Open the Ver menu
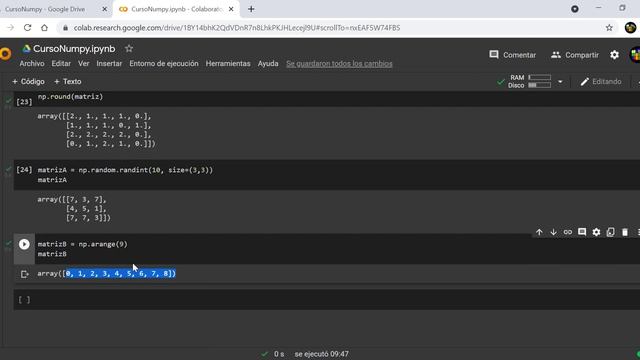 click(x=83, y=64)
